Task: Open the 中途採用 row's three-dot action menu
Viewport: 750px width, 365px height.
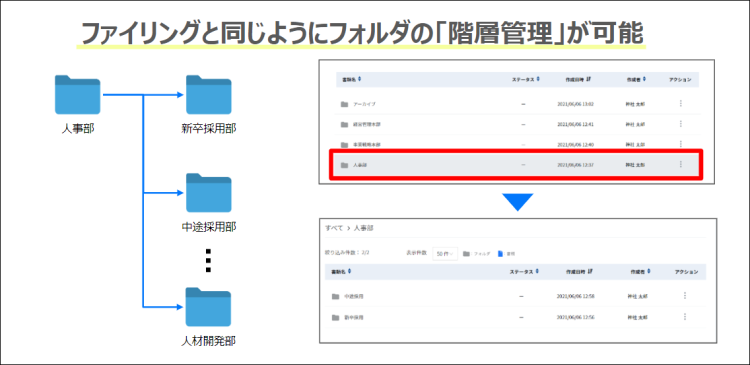Action: click(685, 296)
